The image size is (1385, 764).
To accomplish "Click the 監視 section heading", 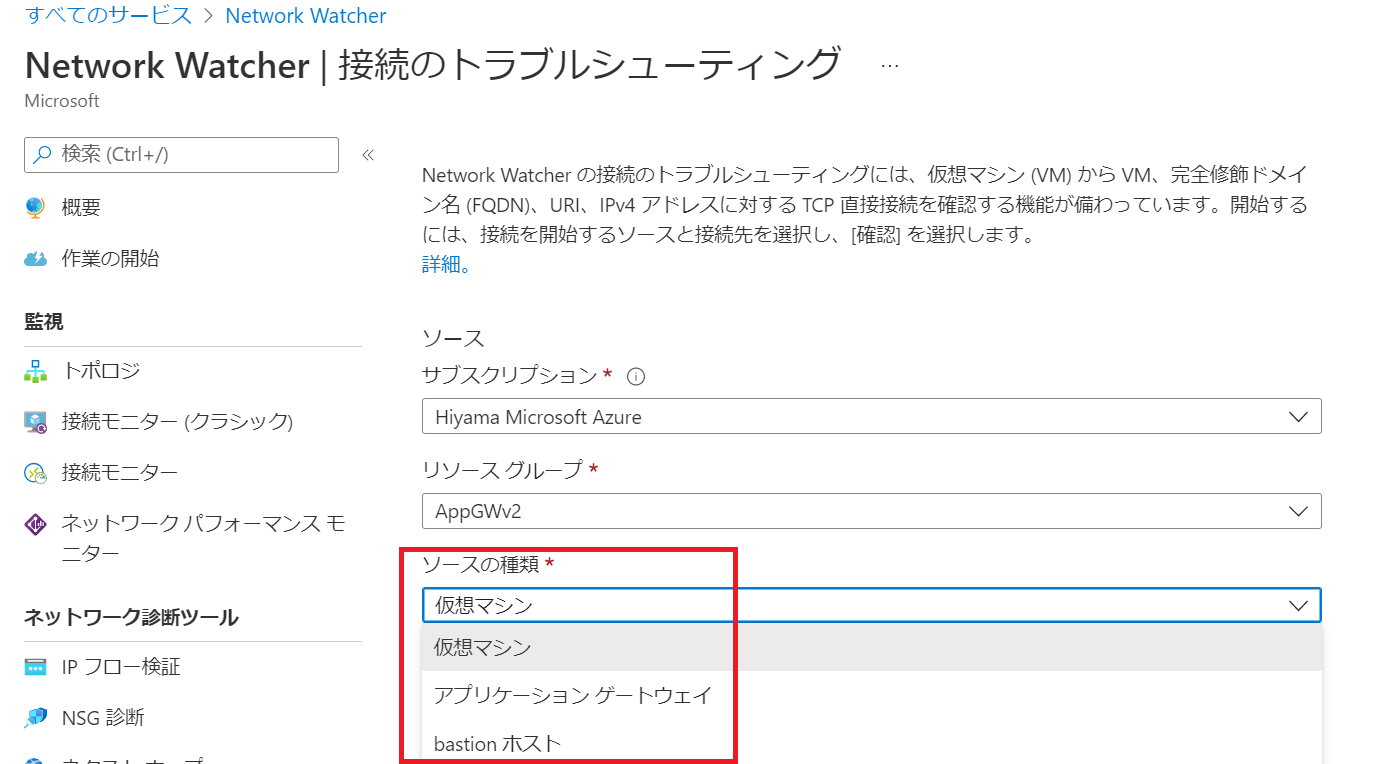I will [44, 322].
